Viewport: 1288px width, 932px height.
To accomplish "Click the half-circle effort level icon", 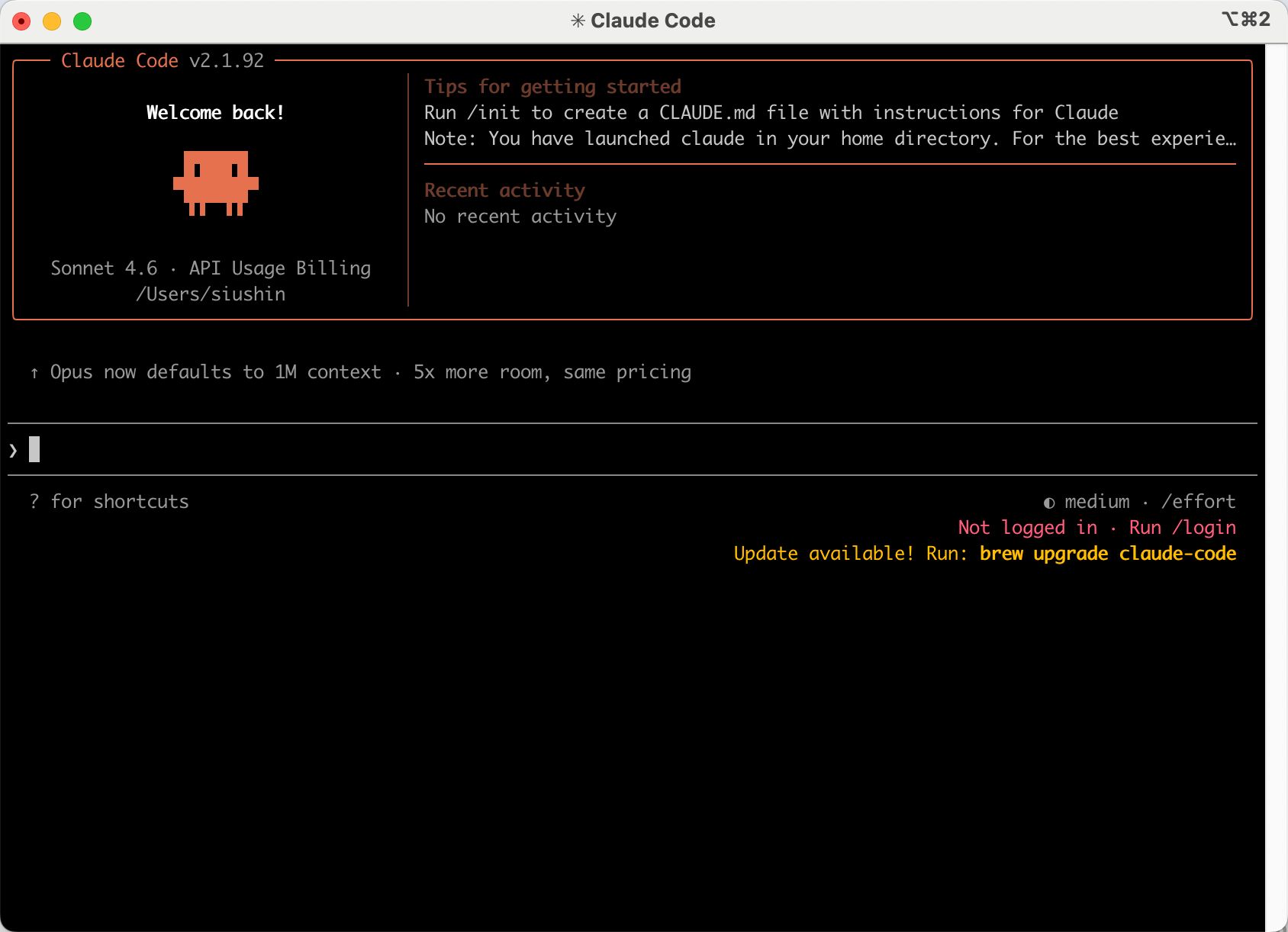I will pyautogui.click(x=1049, y=503).
